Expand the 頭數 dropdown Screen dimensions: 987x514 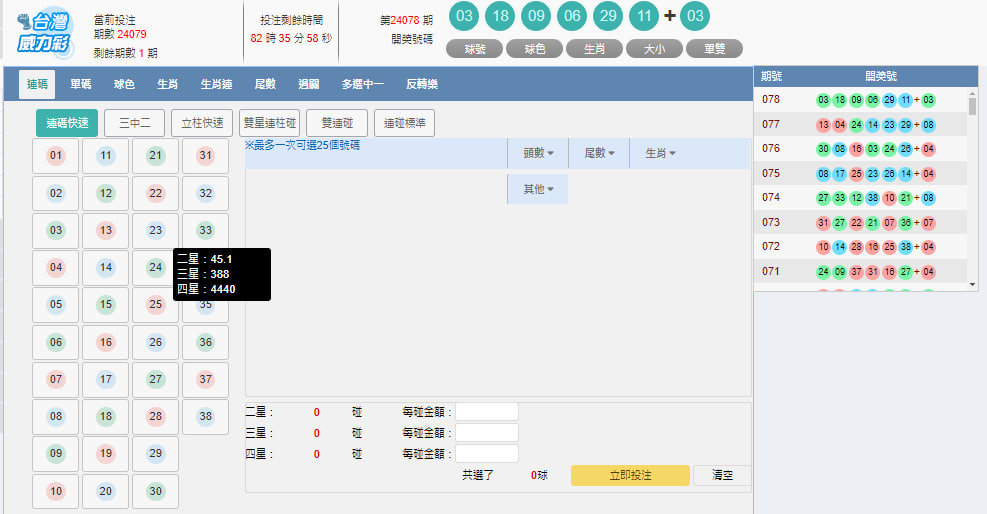tap(538, 153)
